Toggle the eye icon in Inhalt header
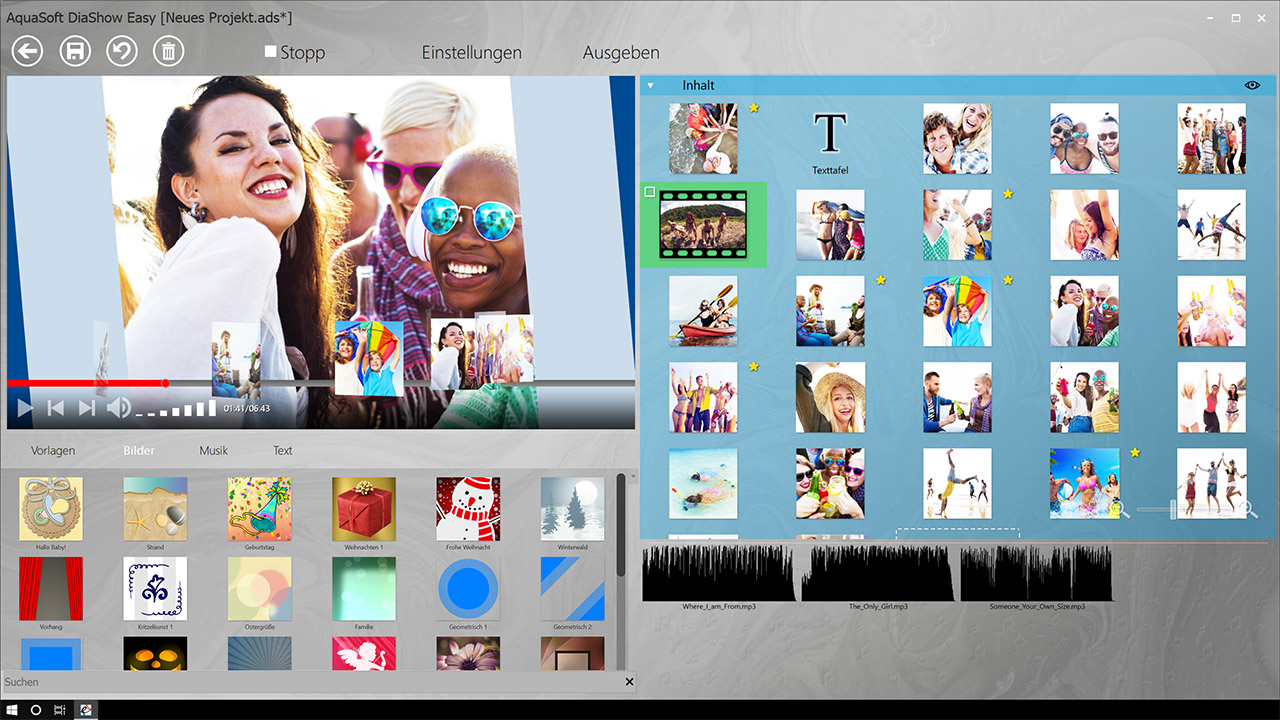This screenshot has width=1280, height=720. pos(1252,86)
